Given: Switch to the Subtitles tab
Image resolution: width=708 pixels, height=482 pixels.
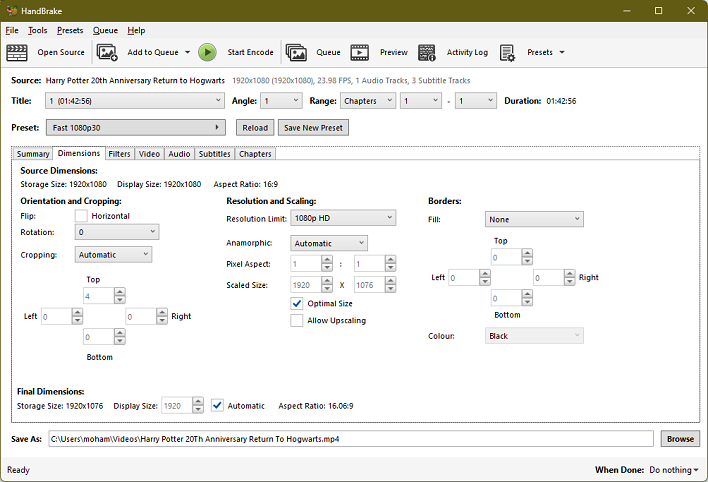Looking at the screenshot, I should (x=214, y=154).
